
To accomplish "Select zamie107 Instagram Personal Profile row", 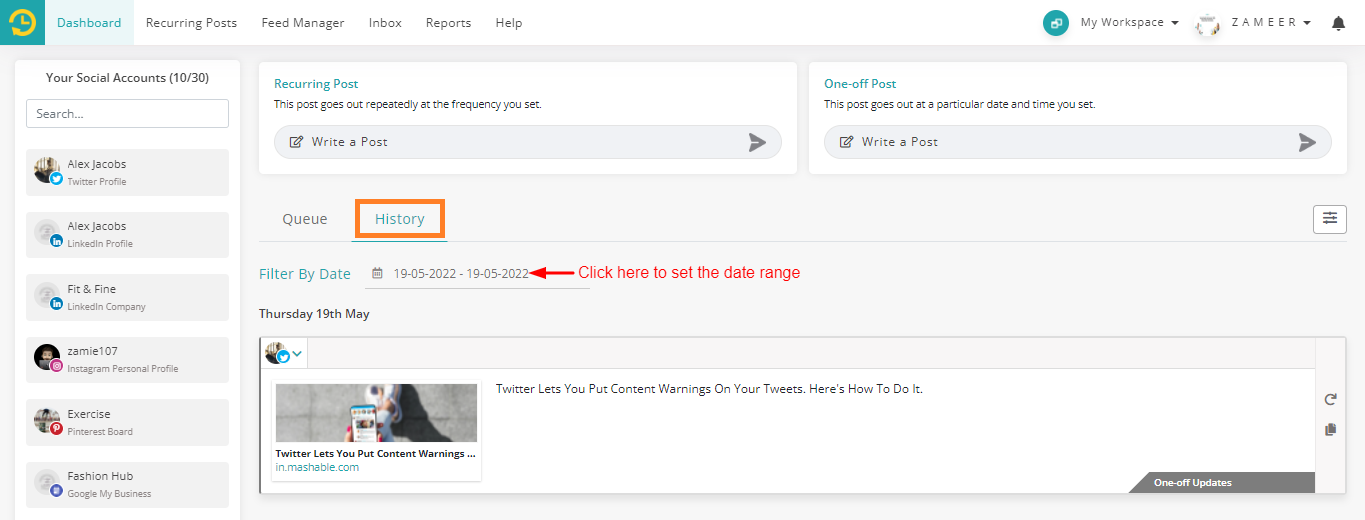I will pos(127,359).
